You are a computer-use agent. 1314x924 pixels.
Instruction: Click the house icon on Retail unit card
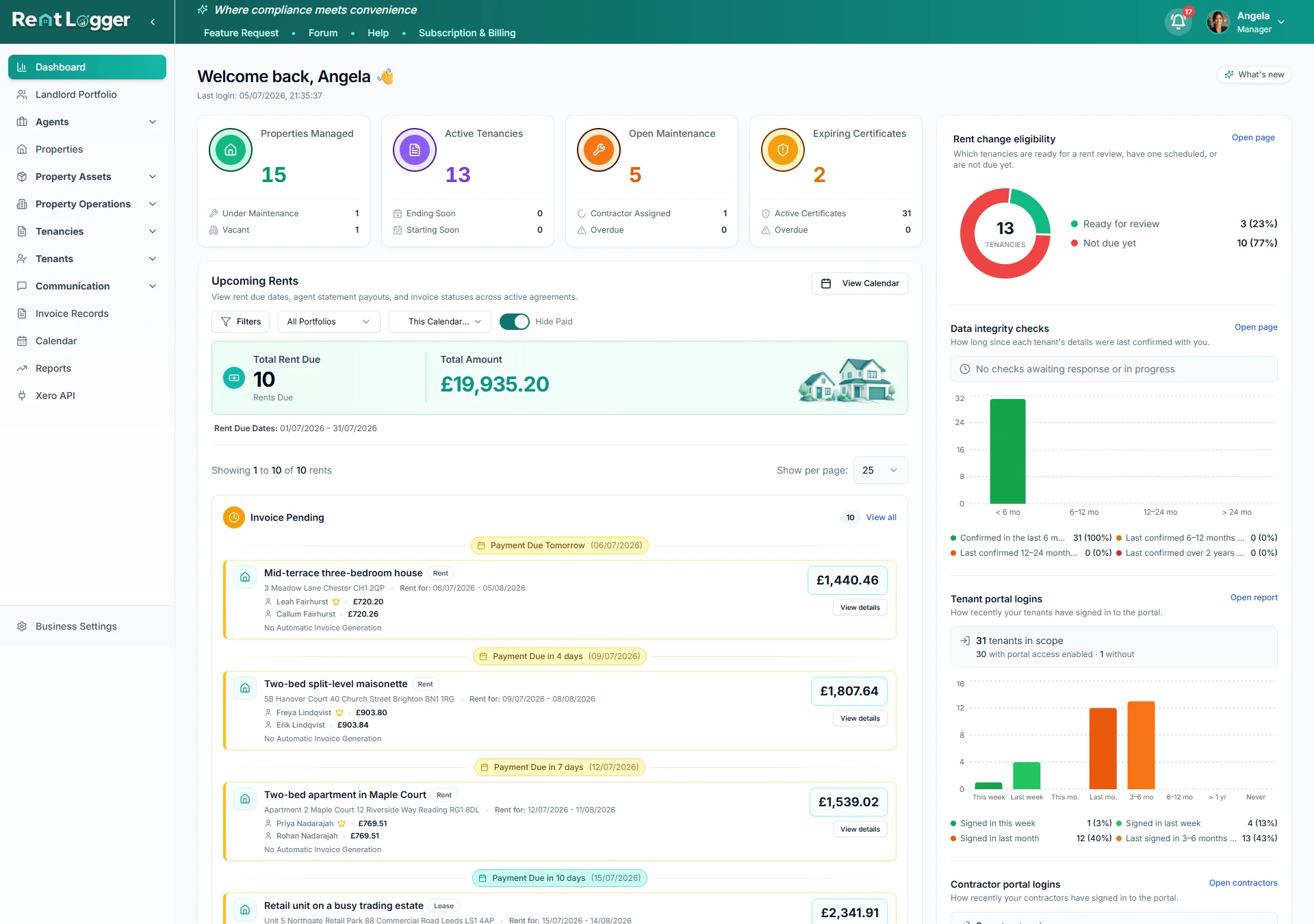coord(245,910)
